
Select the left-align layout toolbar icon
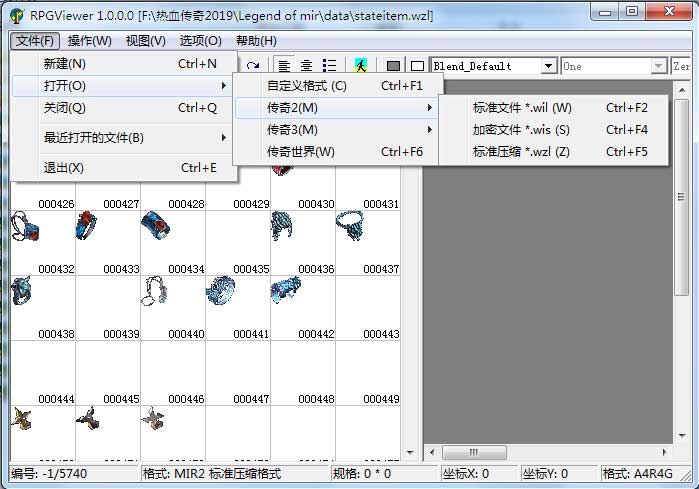(284, 66)
